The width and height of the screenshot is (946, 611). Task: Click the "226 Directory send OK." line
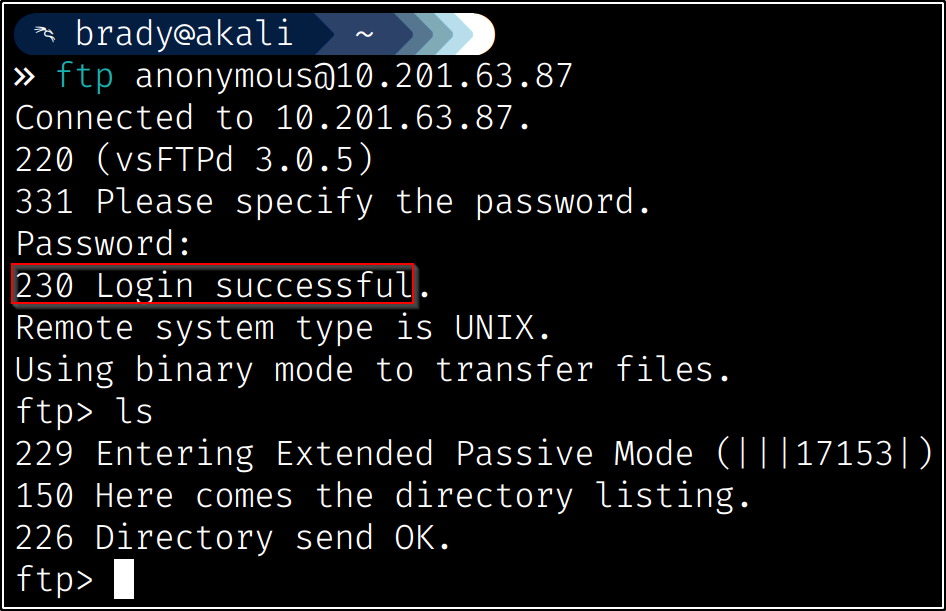tap(233, 538)
